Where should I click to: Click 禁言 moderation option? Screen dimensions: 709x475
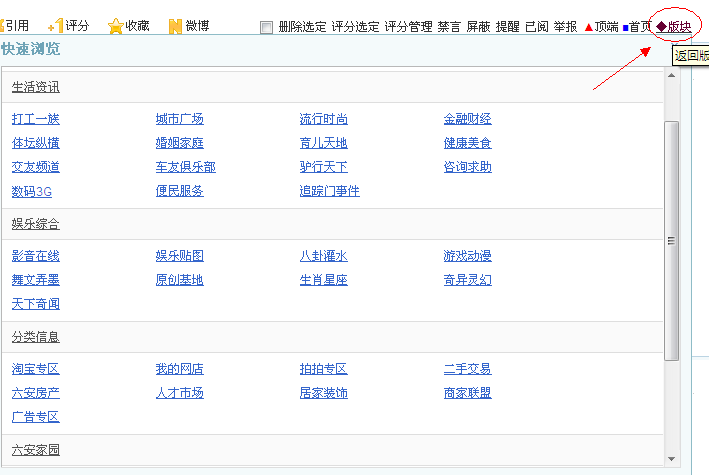coord(449,27)
